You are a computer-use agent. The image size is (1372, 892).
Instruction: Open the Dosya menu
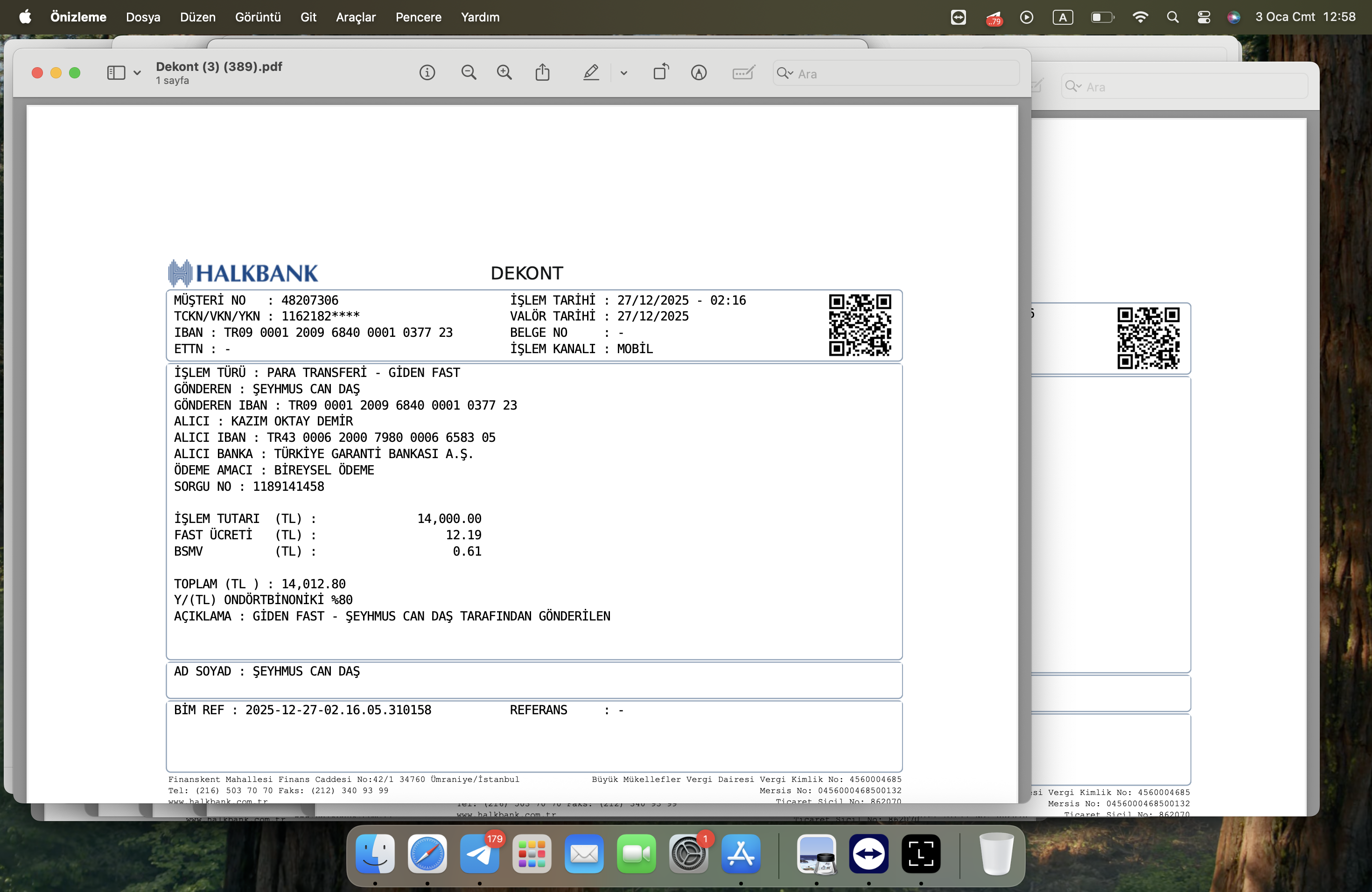point(143,17)
